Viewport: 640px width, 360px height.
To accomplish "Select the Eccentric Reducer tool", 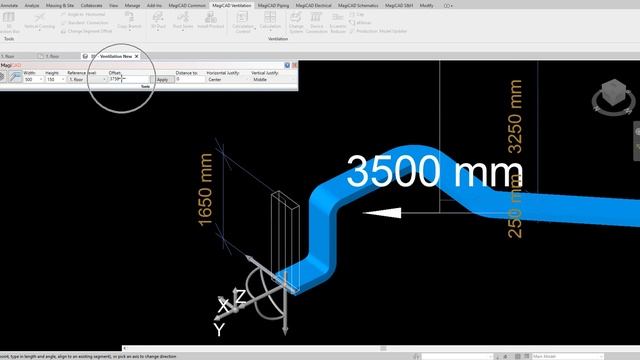I will pos(338,22).
